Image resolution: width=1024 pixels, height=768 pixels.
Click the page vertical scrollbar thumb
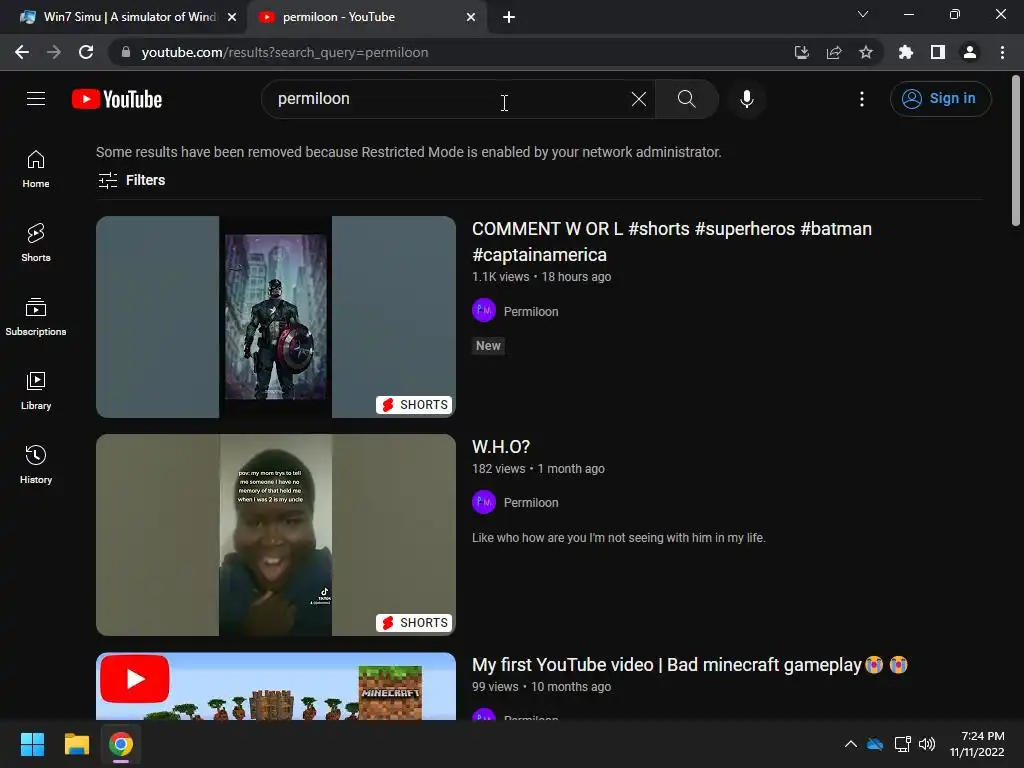pyautogui.click(x=1016, y=150)
